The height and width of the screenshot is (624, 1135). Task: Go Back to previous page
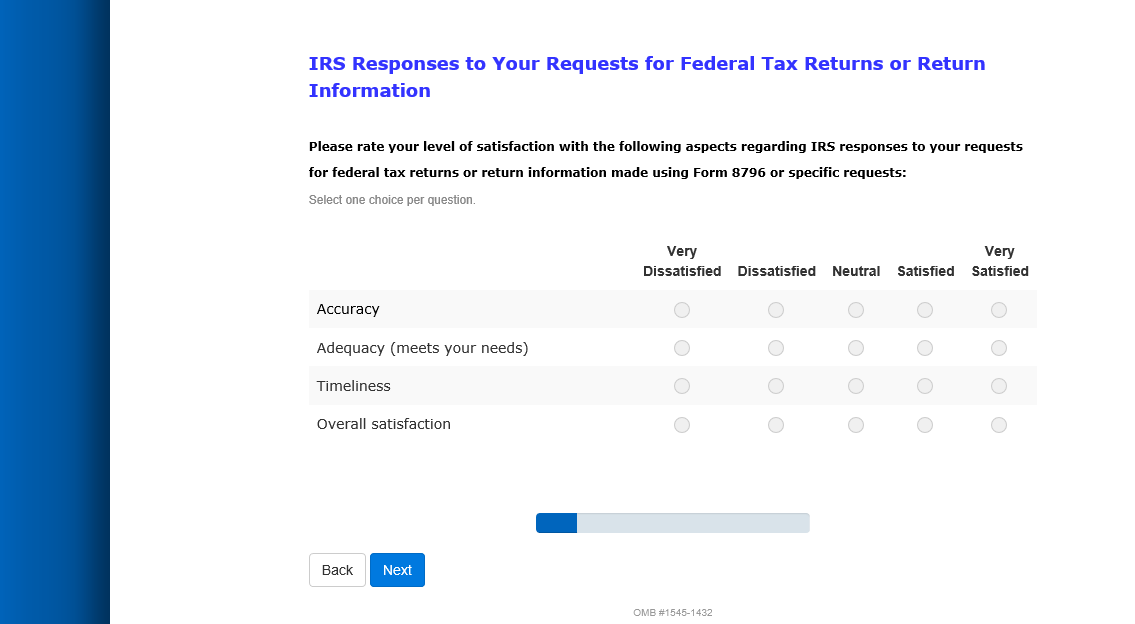(x=337, y=570)
